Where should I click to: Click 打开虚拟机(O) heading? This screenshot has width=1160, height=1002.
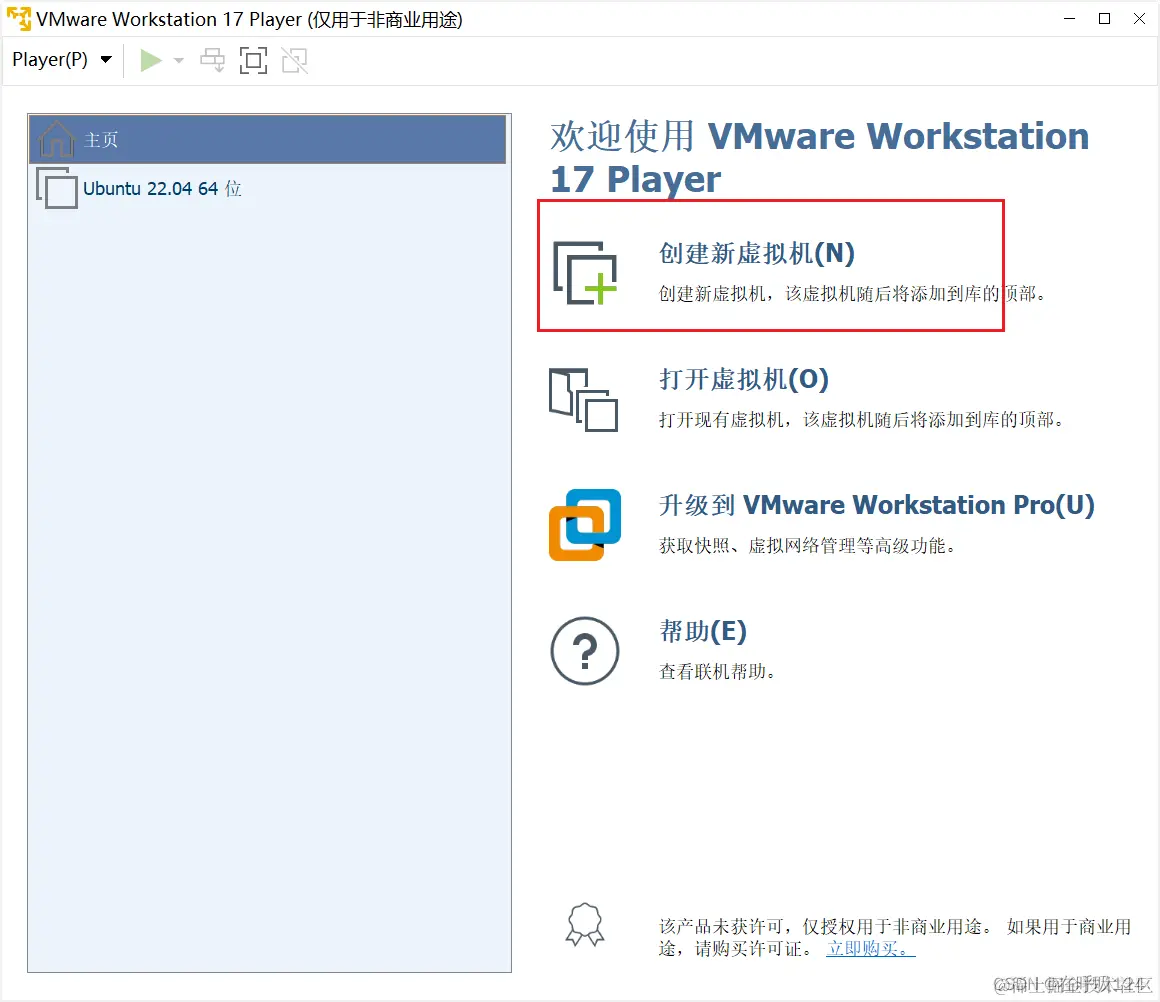pyautogui.click(x=743, y=380)
